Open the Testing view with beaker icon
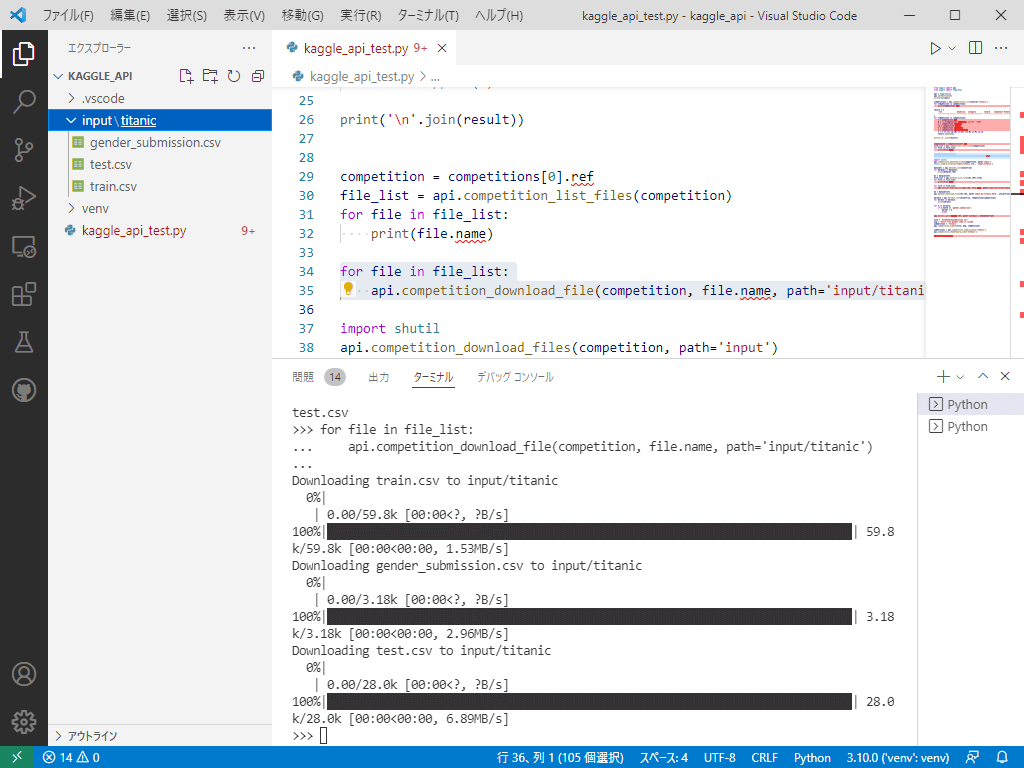Screen dimensions: 1024x768 (x=24, y=341)
